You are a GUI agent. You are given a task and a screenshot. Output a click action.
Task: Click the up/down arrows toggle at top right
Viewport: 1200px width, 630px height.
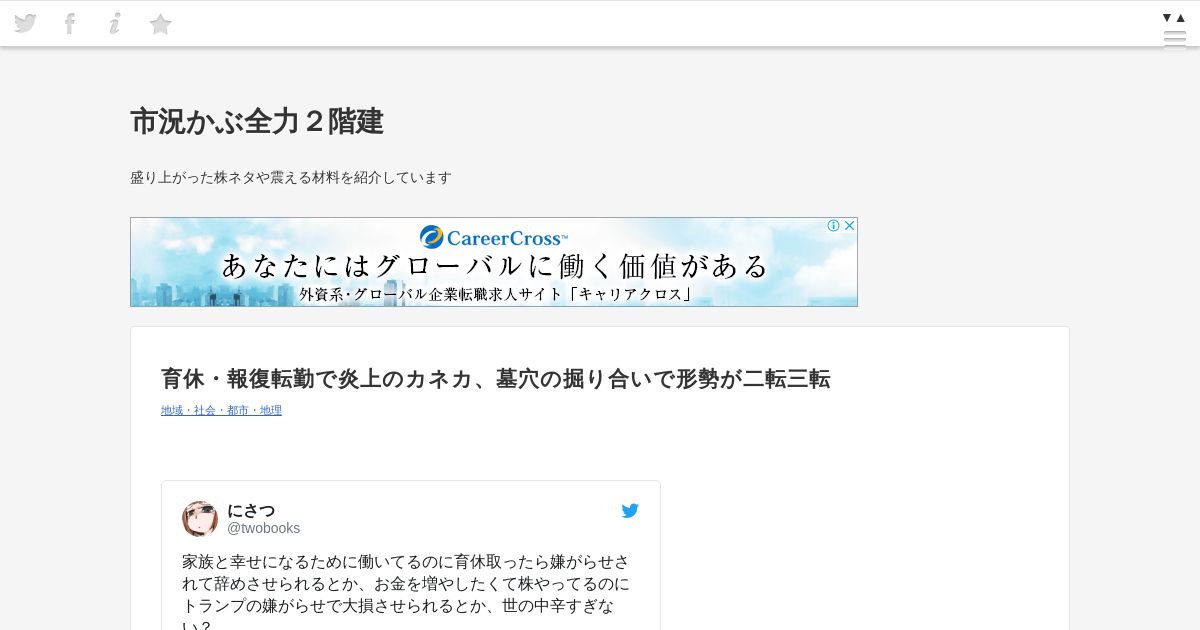point(1174,17)
